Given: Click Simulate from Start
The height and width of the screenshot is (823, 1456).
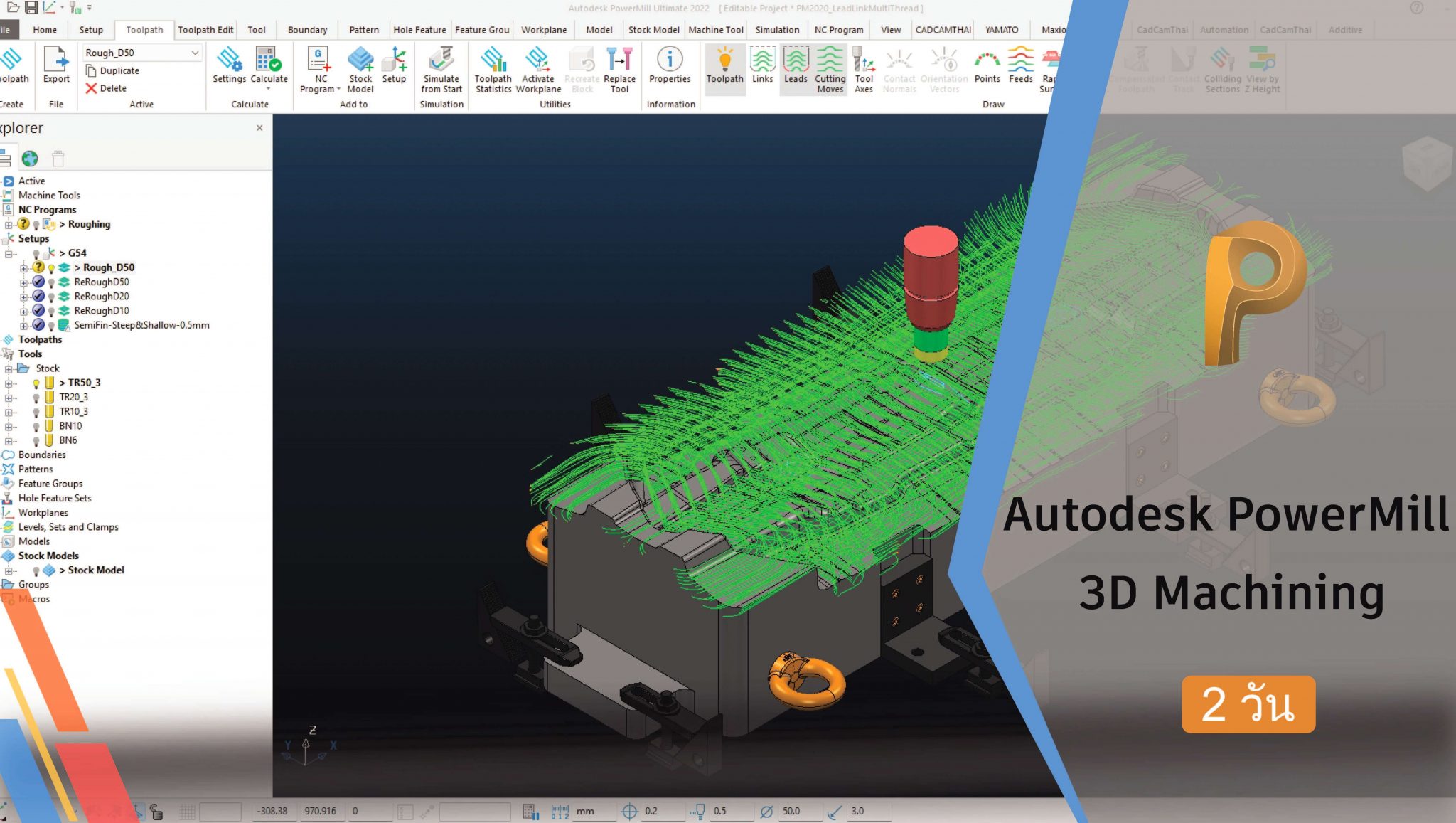Looking at the screenshot, I should click(441, 69).
